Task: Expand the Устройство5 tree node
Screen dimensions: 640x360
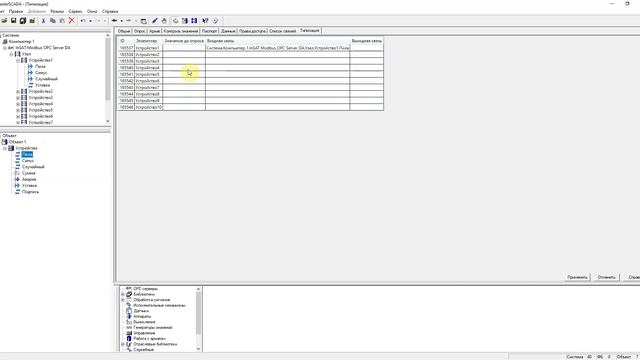Action: 18,110
